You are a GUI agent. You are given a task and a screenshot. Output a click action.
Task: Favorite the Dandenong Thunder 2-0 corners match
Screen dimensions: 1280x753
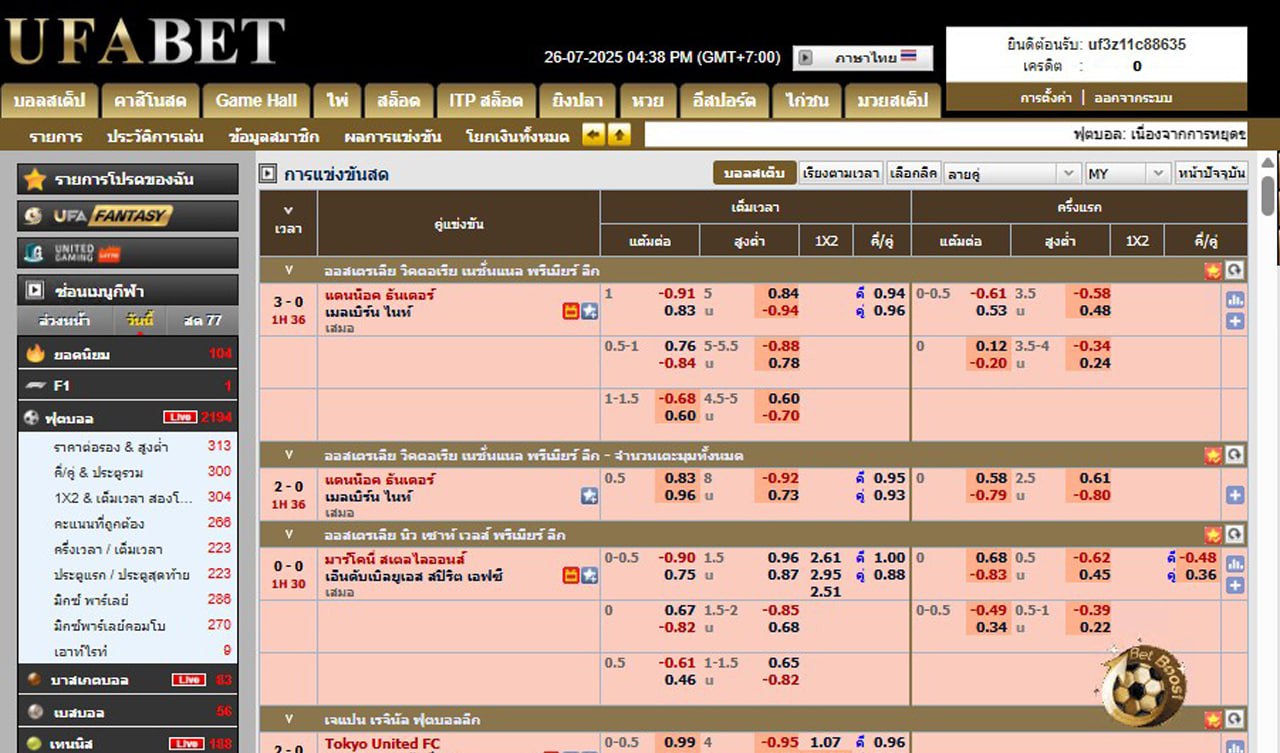[x=589, y=496]
